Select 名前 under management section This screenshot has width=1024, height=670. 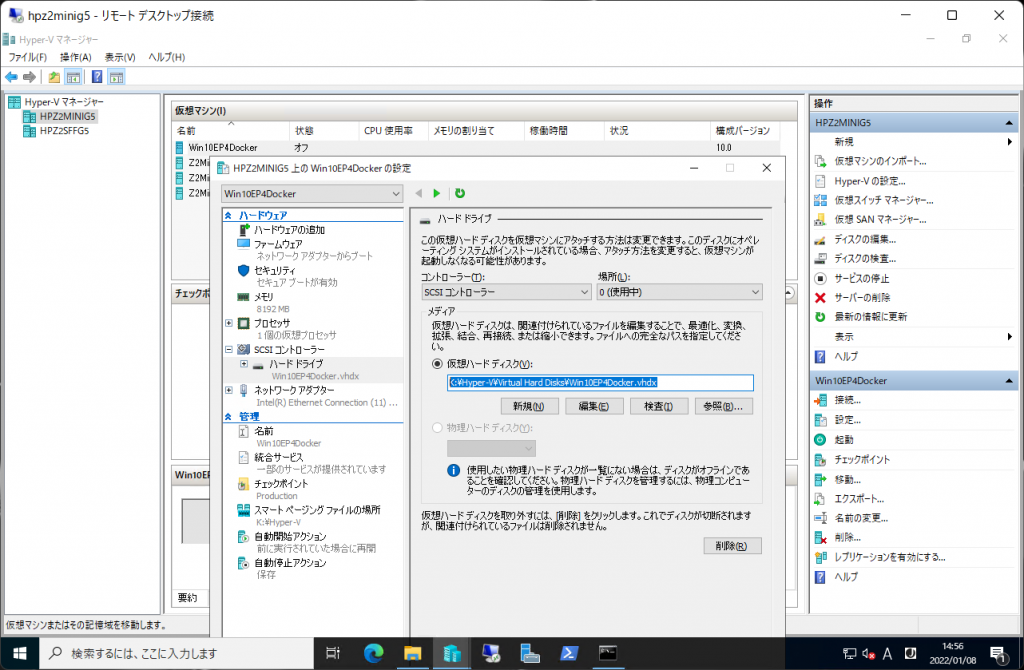[x=263, y=431]
